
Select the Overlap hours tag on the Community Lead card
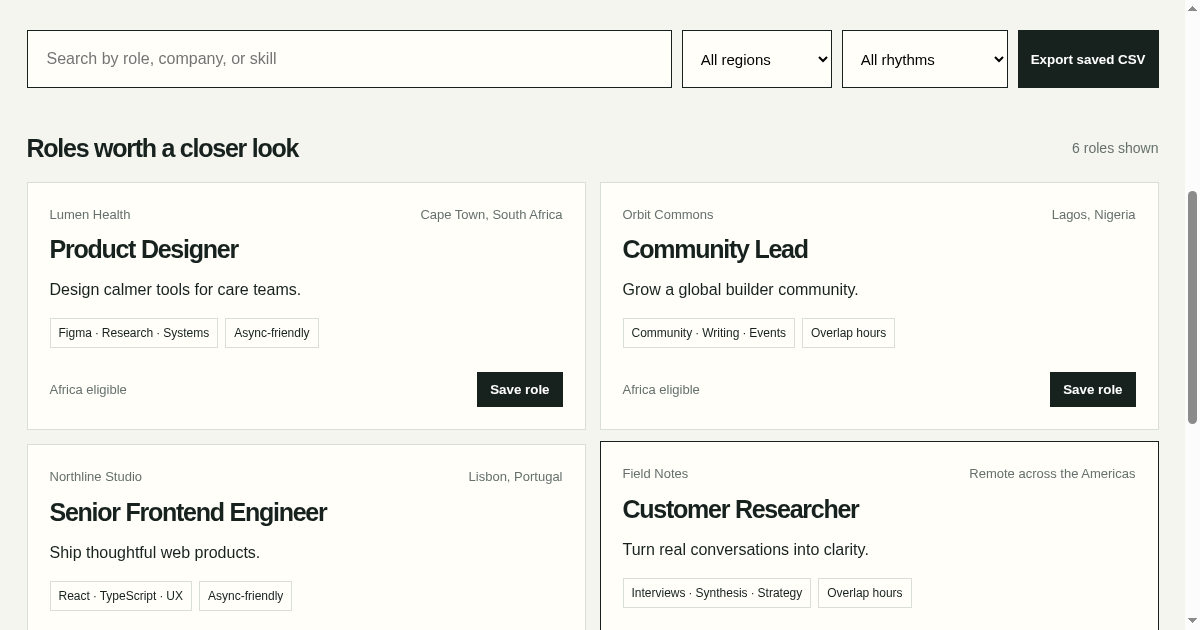(848, 333)
